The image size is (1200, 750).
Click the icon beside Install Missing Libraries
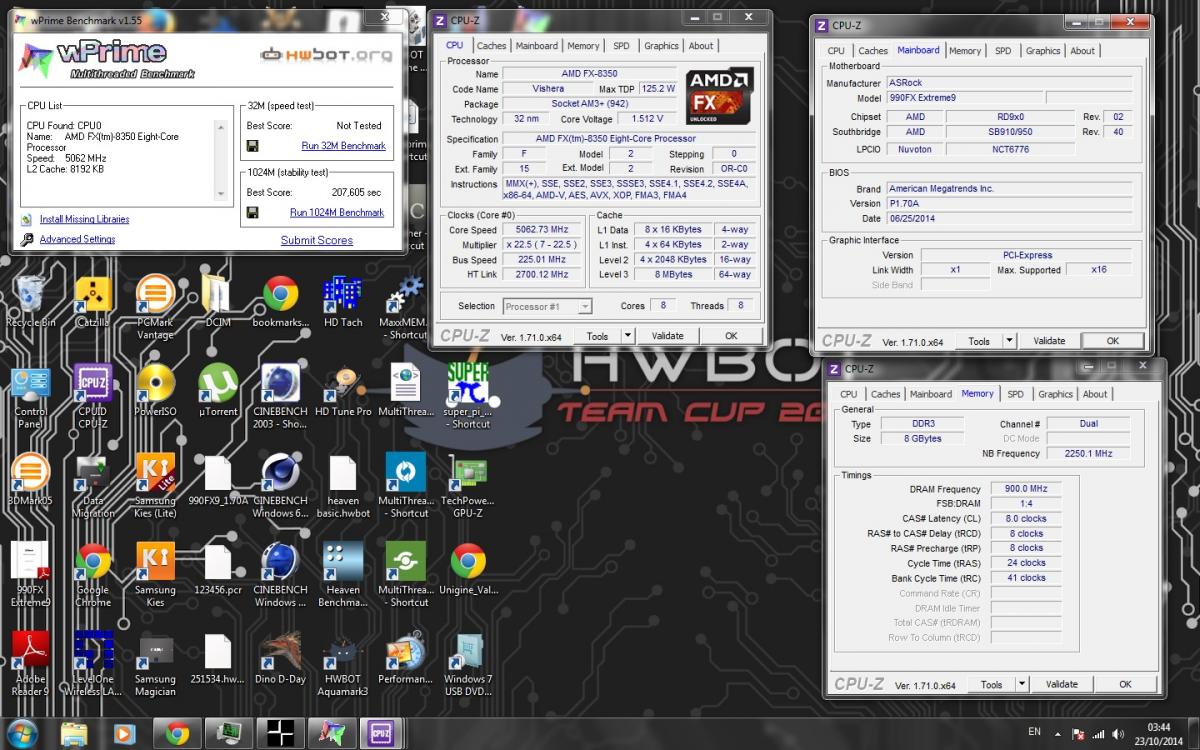[x=28, y=219]
